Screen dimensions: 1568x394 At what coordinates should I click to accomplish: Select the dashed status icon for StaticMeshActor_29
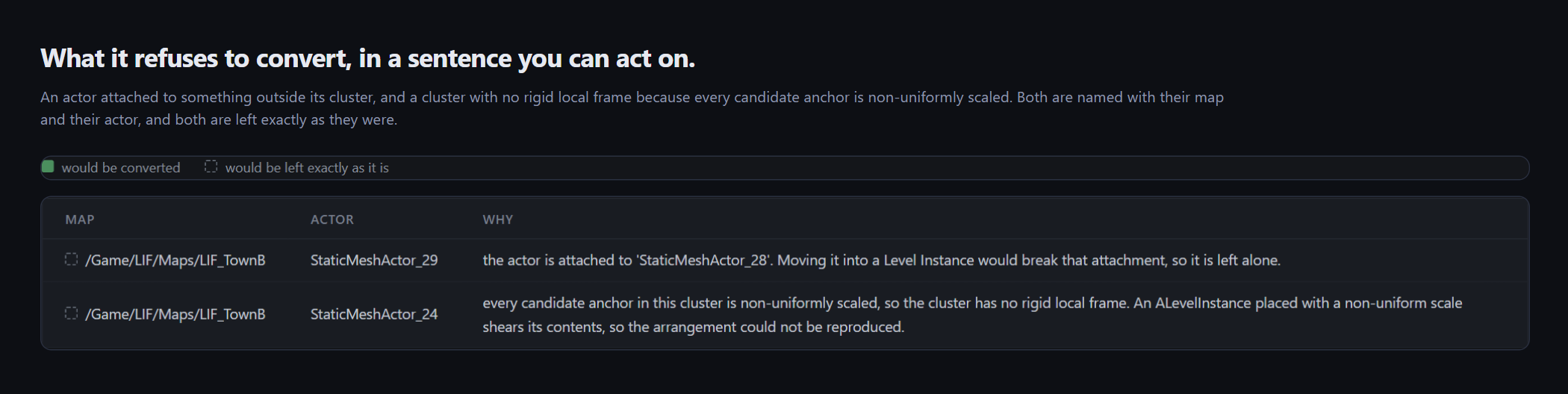point(71,259)
